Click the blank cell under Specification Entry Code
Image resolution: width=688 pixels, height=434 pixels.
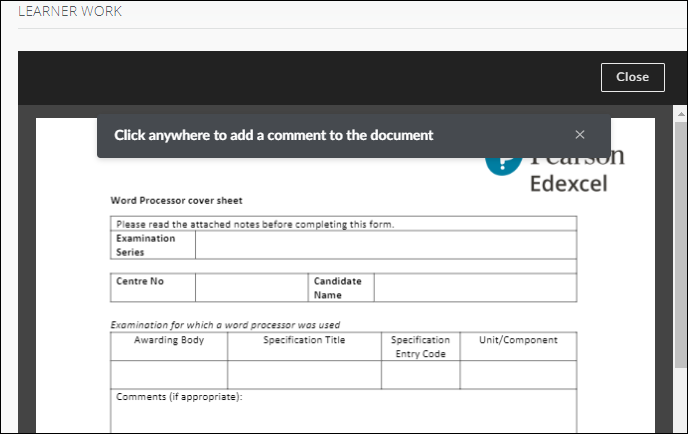tap(420, 375)
